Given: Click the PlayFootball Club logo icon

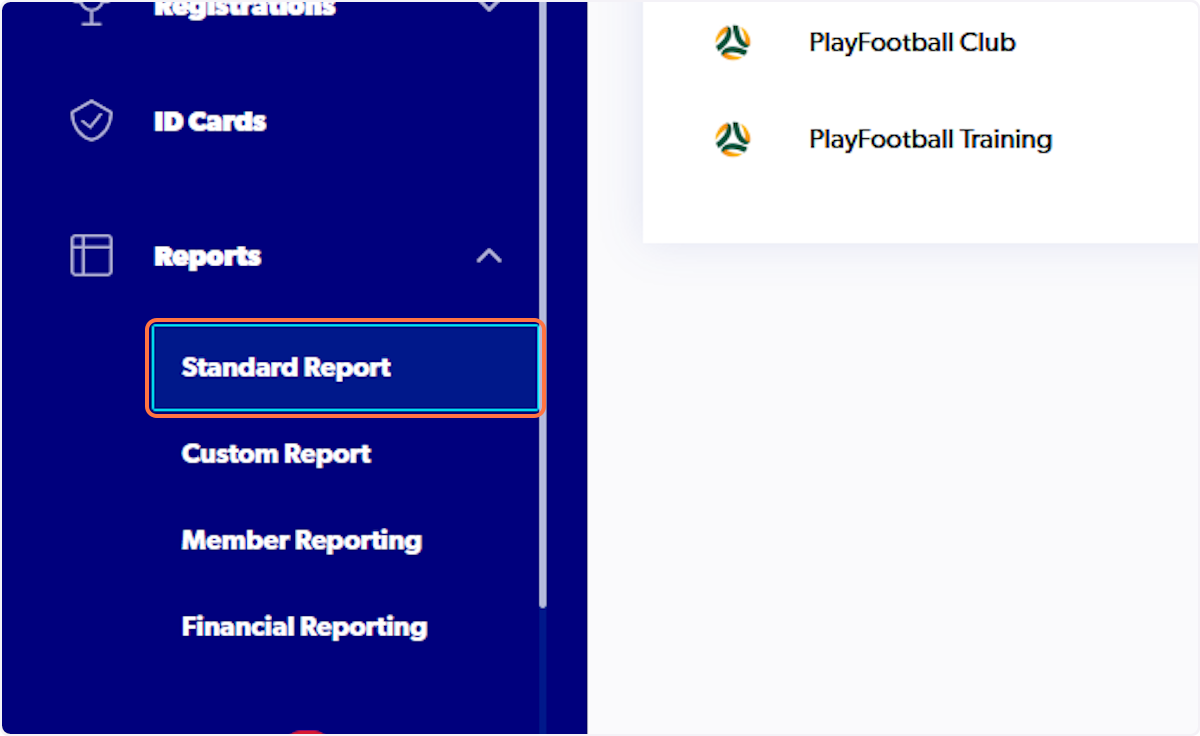Looking at the screenshot, I should 732,42.
